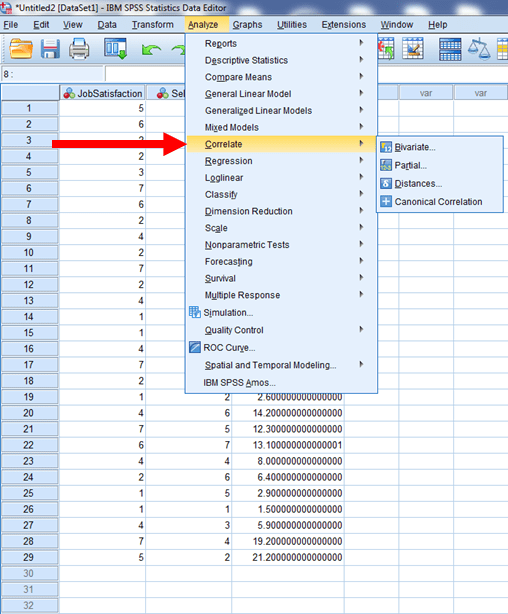Choose Simulation... from Analyze menu
Viewport: 508px width, 614px height.
281,312
